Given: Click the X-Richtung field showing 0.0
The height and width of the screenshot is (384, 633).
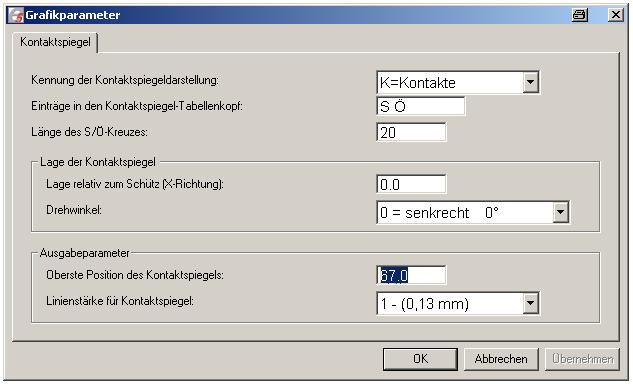Looking at the screenshot, I should (x=411, y=184).
